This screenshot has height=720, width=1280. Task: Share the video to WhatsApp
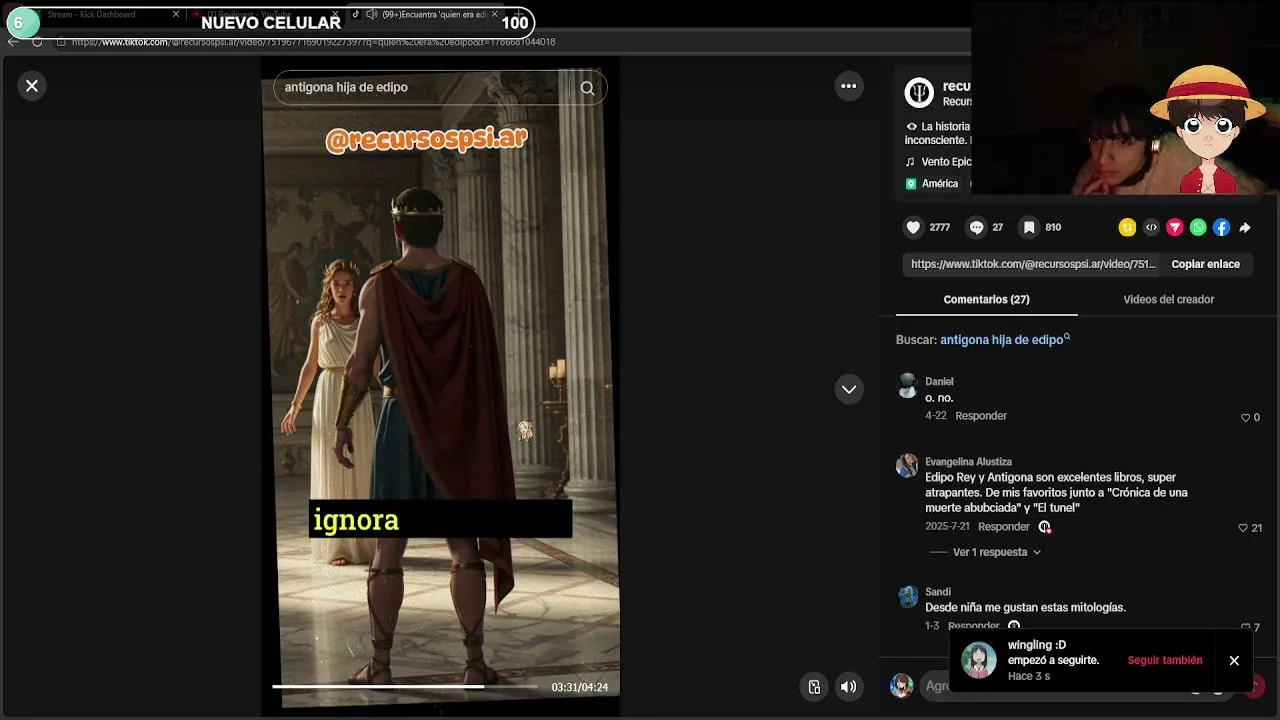click(x=1198, y=228)
